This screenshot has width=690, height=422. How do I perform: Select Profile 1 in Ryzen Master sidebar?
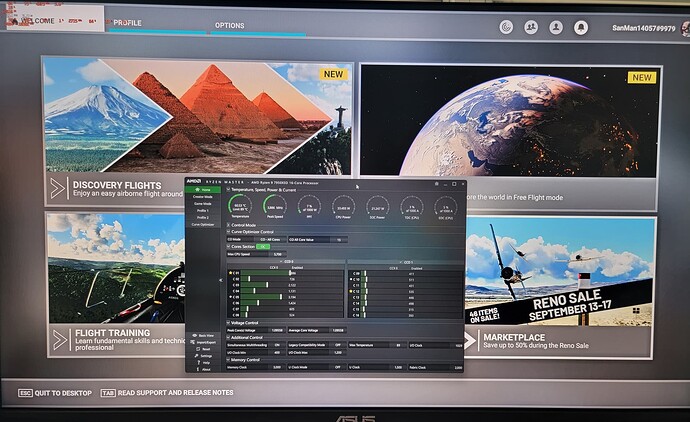(x=203, y=211)
